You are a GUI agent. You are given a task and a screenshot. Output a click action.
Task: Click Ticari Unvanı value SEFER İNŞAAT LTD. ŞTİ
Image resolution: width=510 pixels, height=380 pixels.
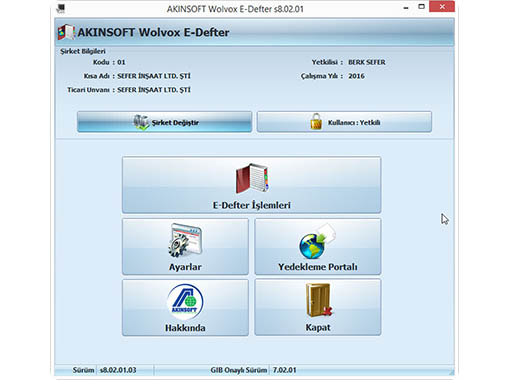[154, 90]
